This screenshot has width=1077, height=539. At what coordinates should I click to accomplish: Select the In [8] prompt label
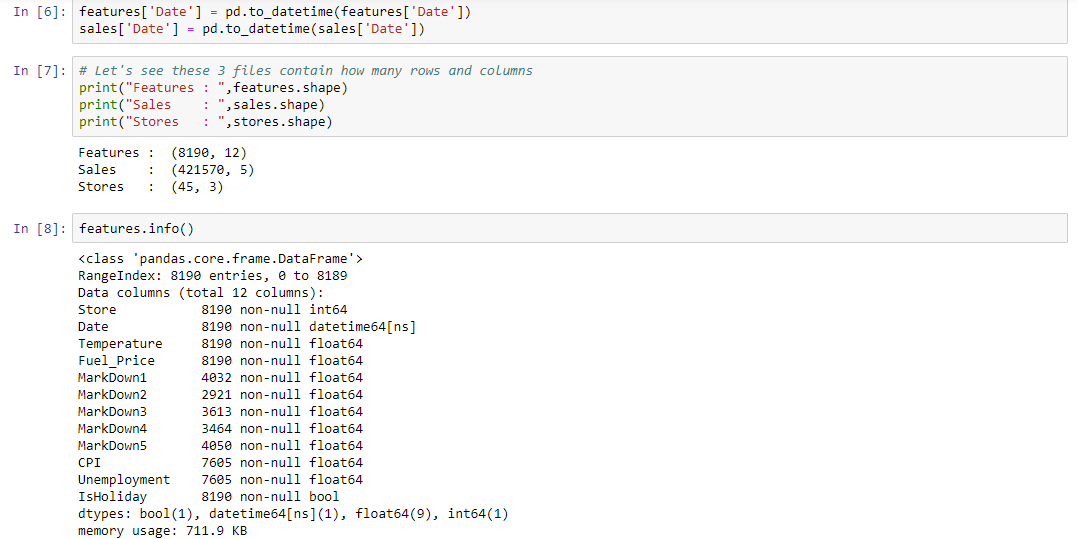pos(39,229)
